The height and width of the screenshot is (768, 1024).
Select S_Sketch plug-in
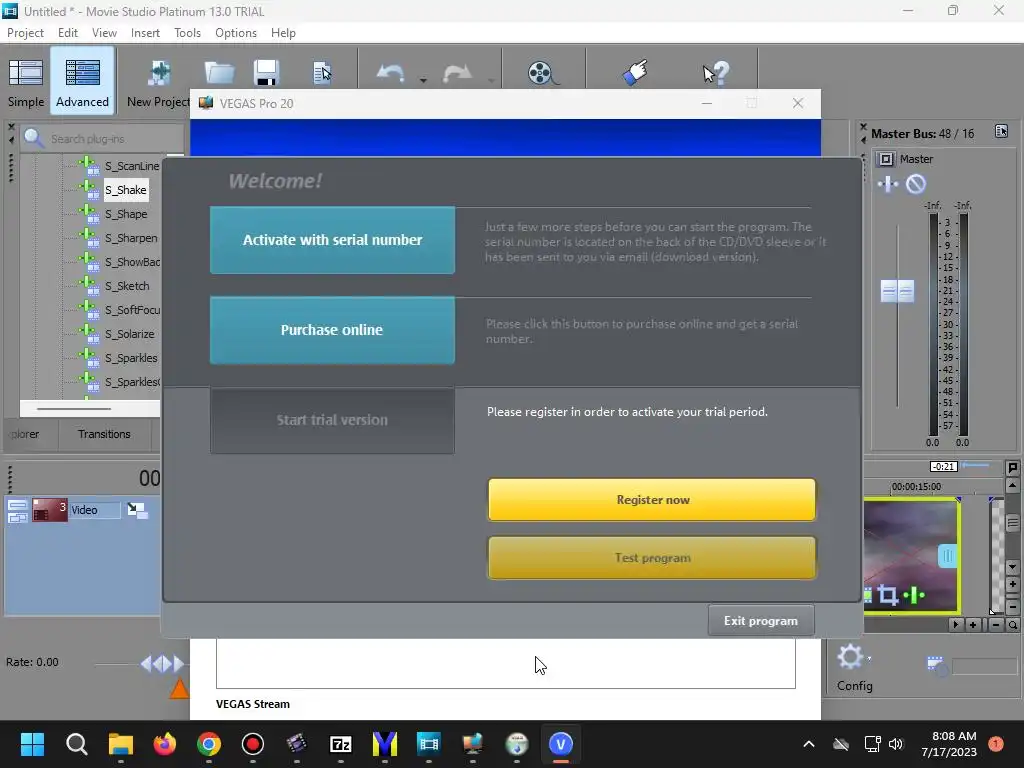coord(127,286)
